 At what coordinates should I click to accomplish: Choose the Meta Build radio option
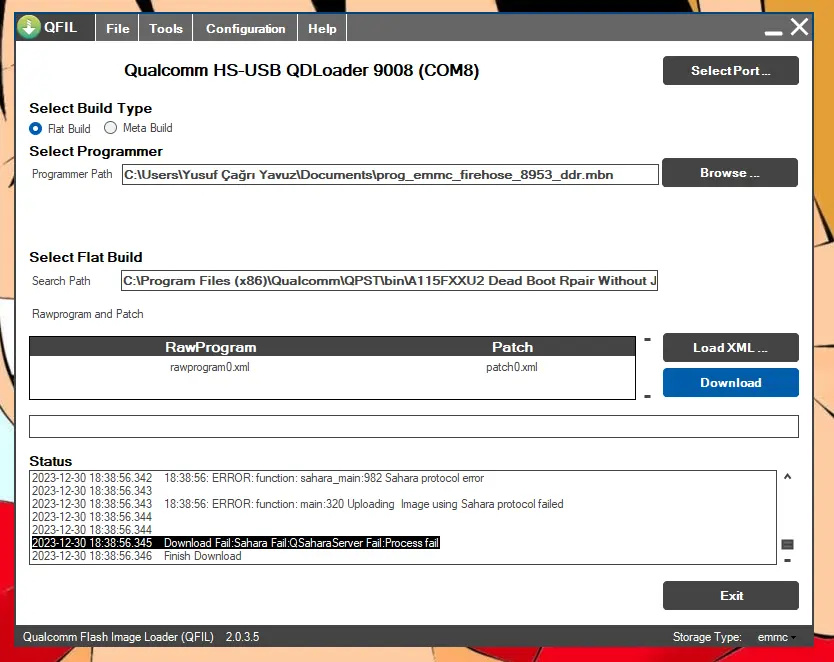point(110,128)
